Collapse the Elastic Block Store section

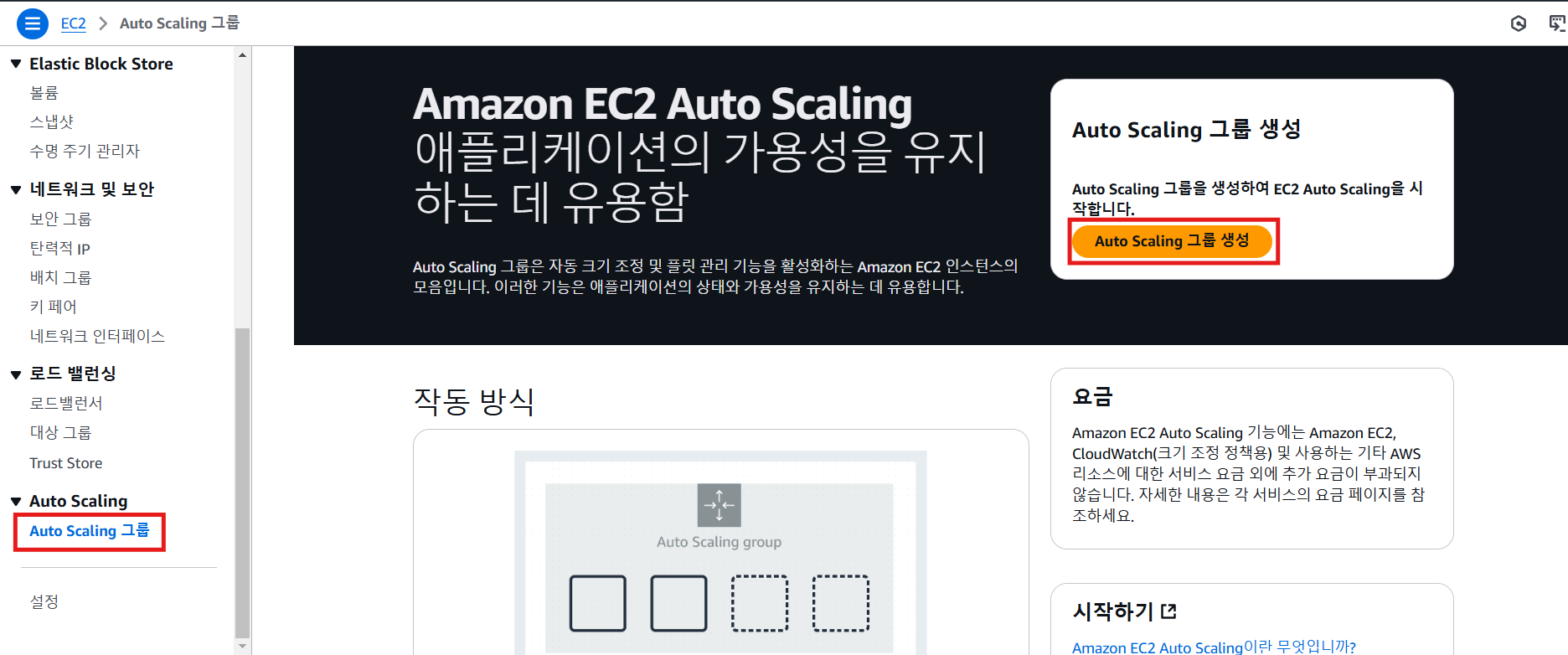[16, 64]
